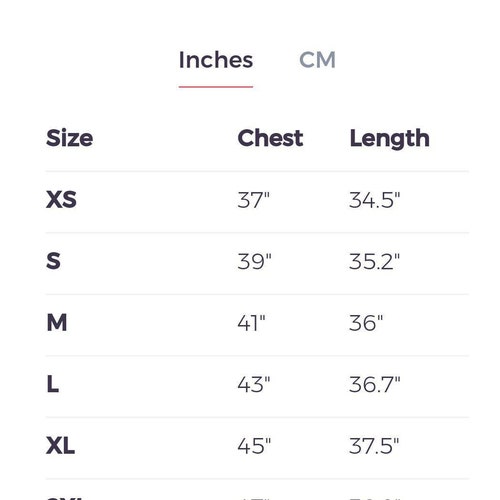Click the 36.7" length value
The image size is (500, 500).
(374, 384)
